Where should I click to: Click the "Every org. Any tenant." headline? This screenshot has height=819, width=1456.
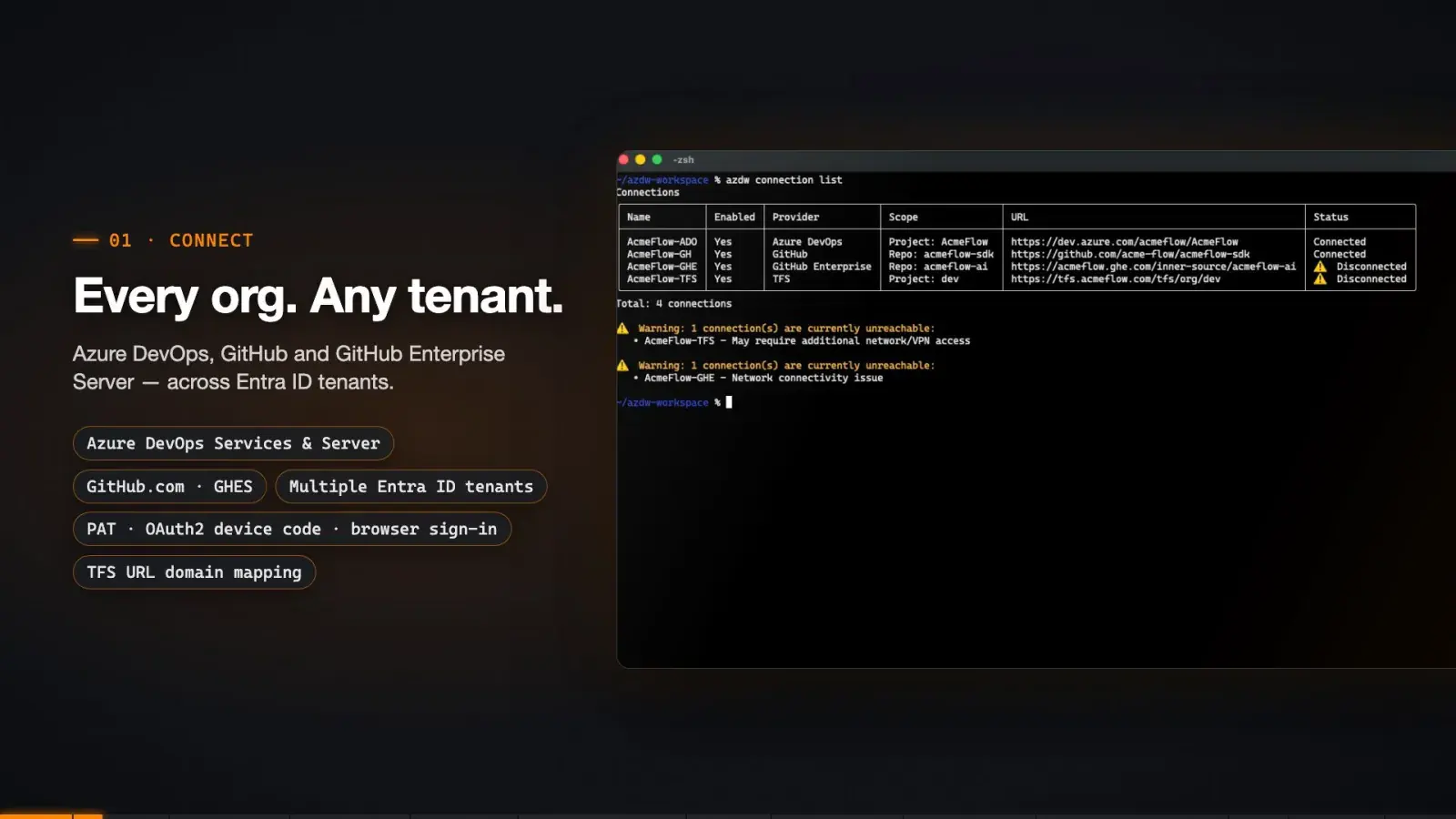[318, 296]
